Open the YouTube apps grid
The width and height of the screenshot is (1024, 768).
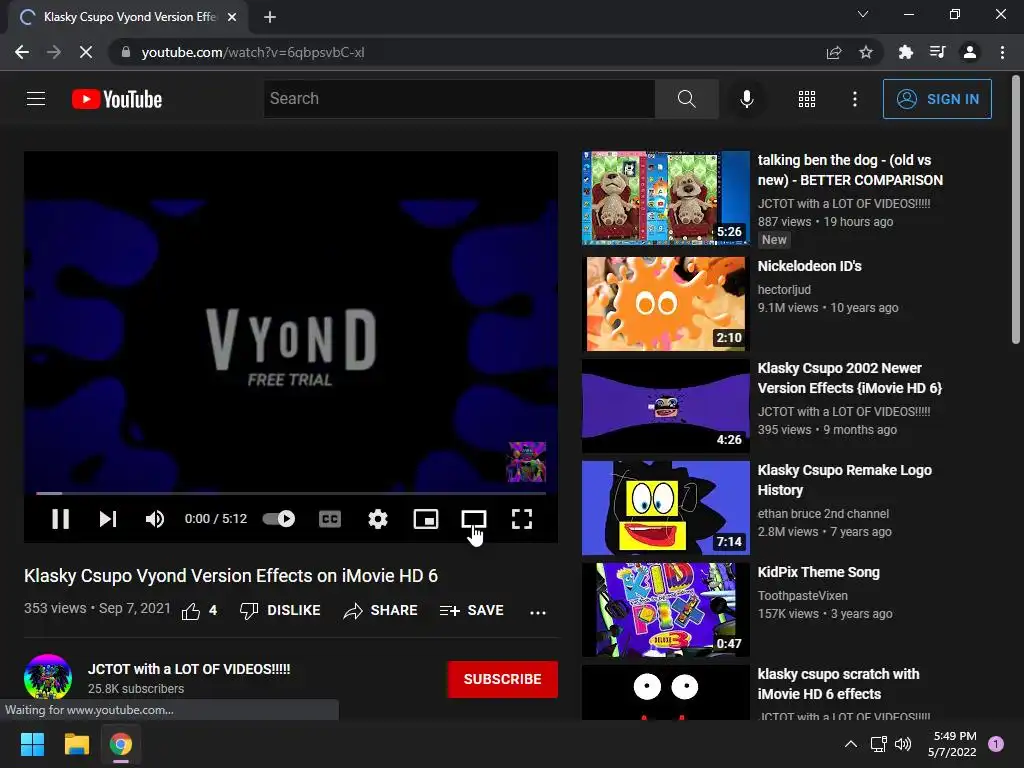point(807,99)
